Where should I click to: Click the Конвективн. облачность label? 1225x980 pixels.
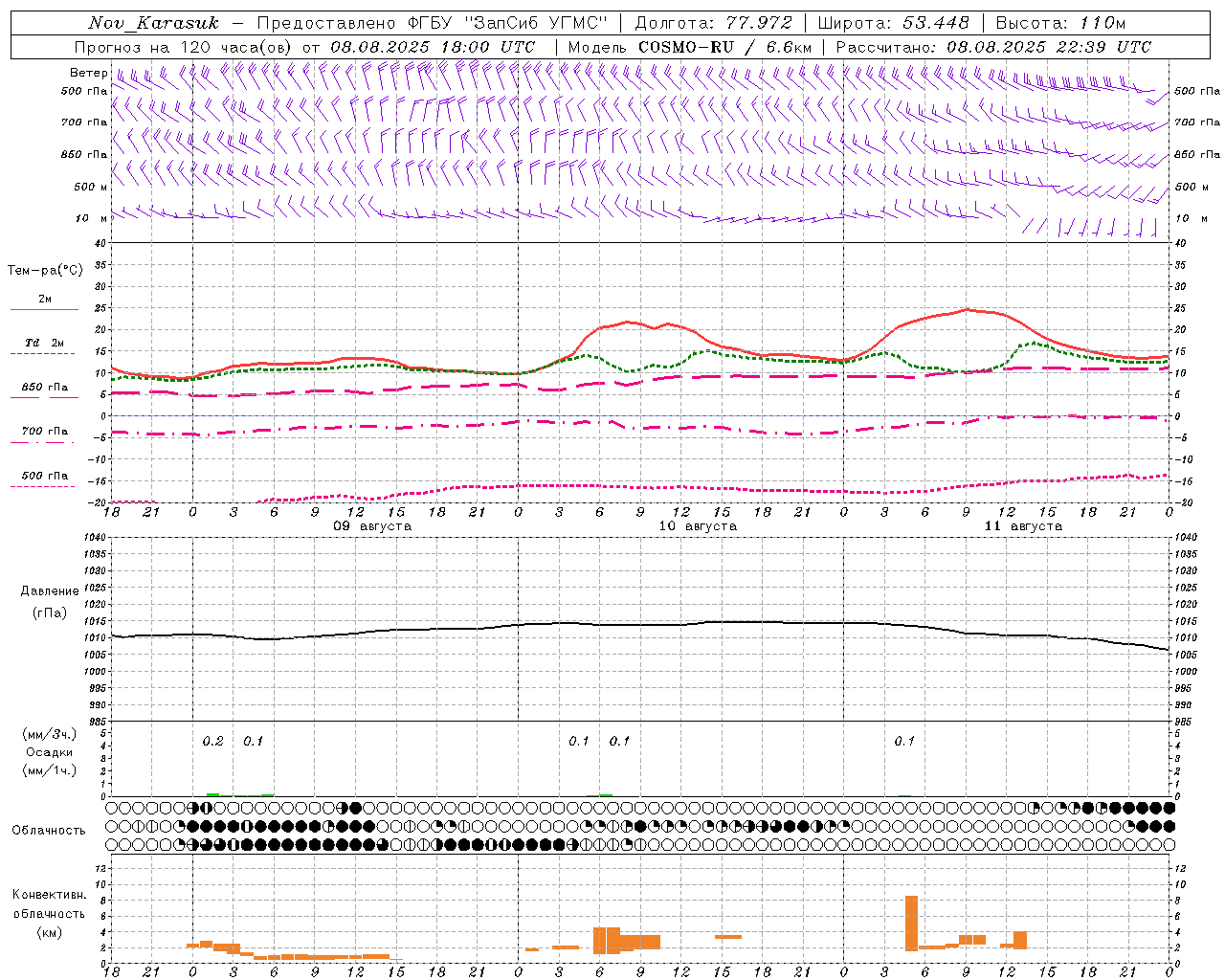click(49, 903)
